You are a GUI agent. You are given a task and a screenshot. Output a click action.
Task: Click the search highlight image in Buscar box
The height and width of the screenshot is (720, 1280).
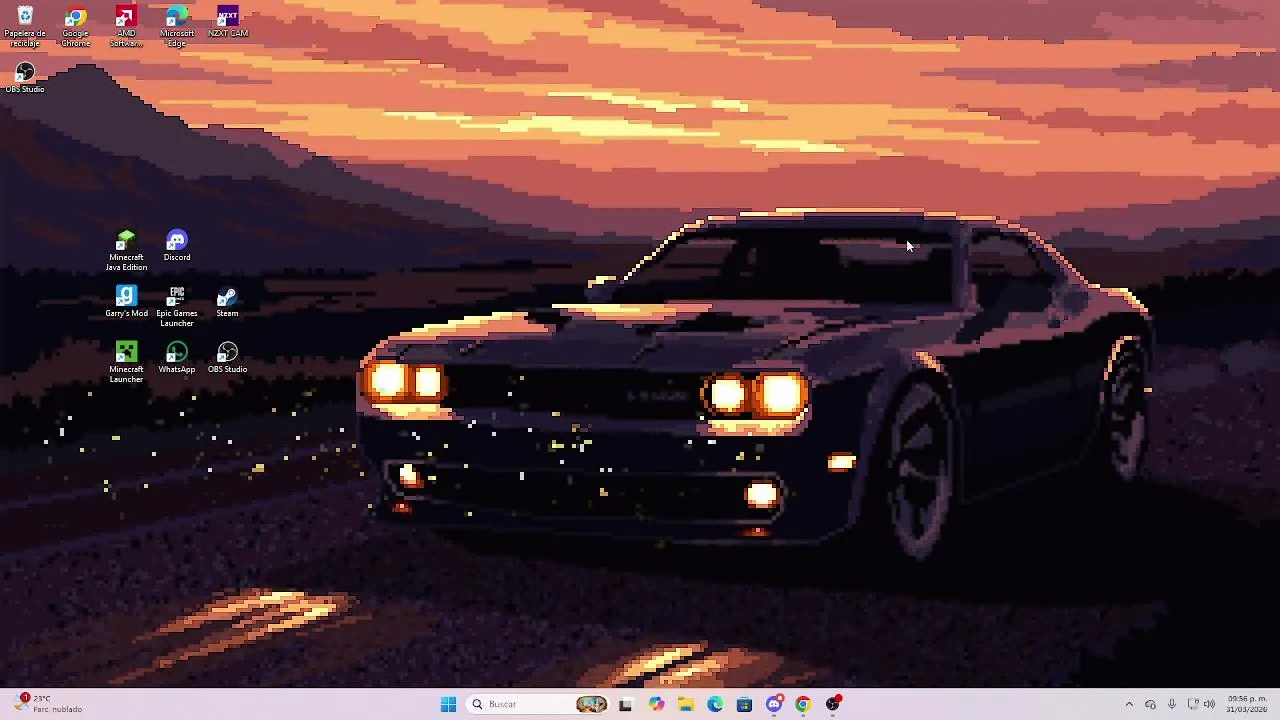[591, 704]
